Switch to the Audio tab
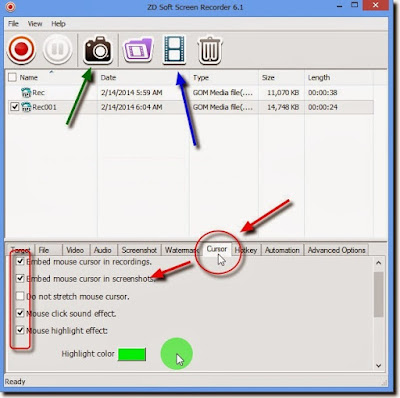This screenshot has height=398, width=400. (103, 250)
